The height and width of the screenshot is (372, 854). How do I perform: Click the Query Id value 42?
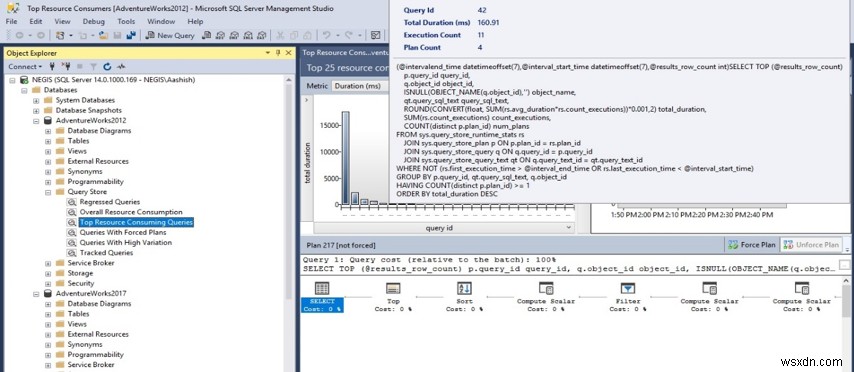coord(481,10)
